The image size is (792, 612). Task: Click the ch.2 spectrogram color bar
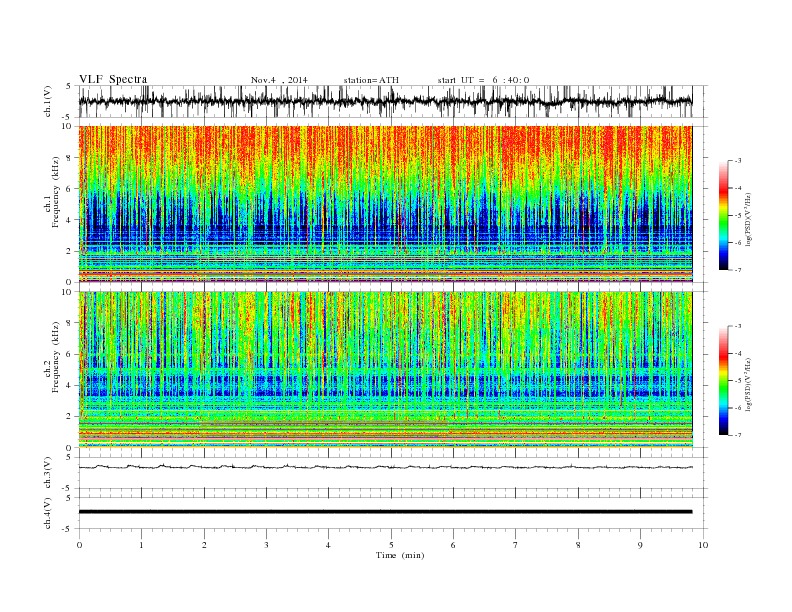723,381
